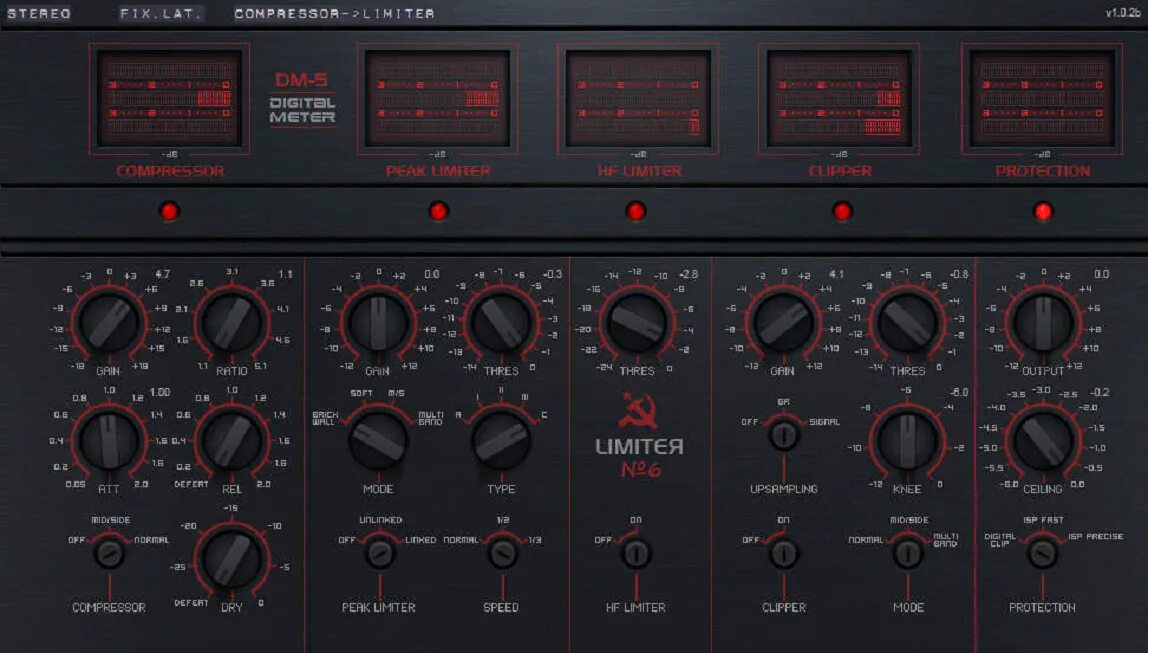1149x653 pixels.
Task: Click the DM-5 Digital Meter logo
Action: (x=302, y=99)
